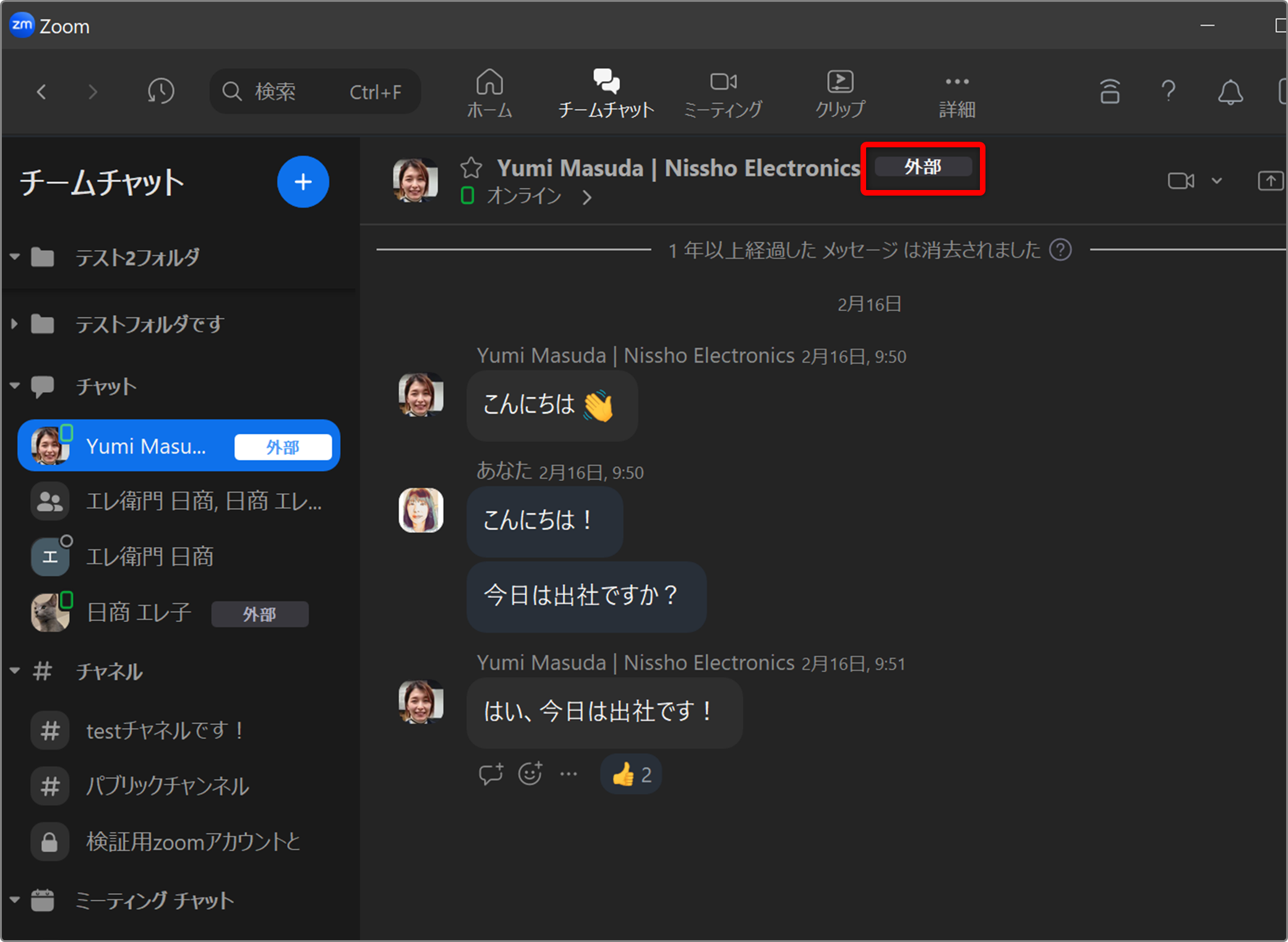Toggle the thumbs up reaction with count 2

click(631, 774)
